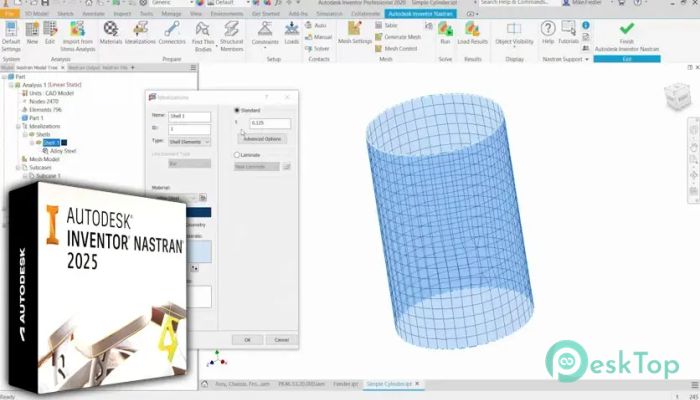The height and width of the screenshot is (400, 700).
Task: Open Mesh Control
Action: 396,49
